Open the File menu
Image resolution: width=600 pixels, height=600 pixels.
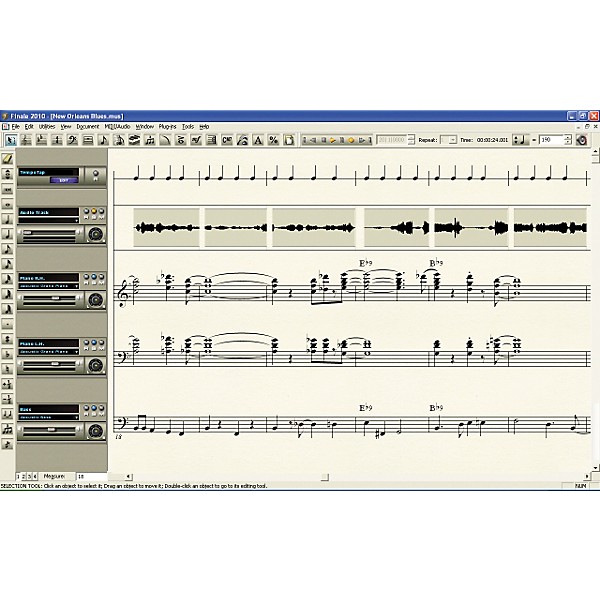[x=15, y=127]
